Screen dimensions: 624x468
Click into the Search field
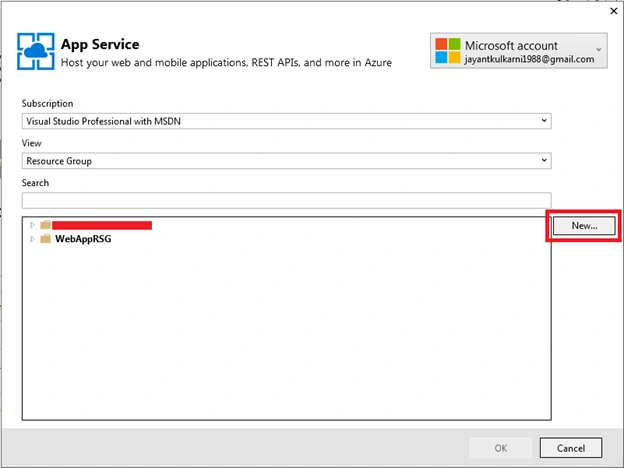coord(287,201)
